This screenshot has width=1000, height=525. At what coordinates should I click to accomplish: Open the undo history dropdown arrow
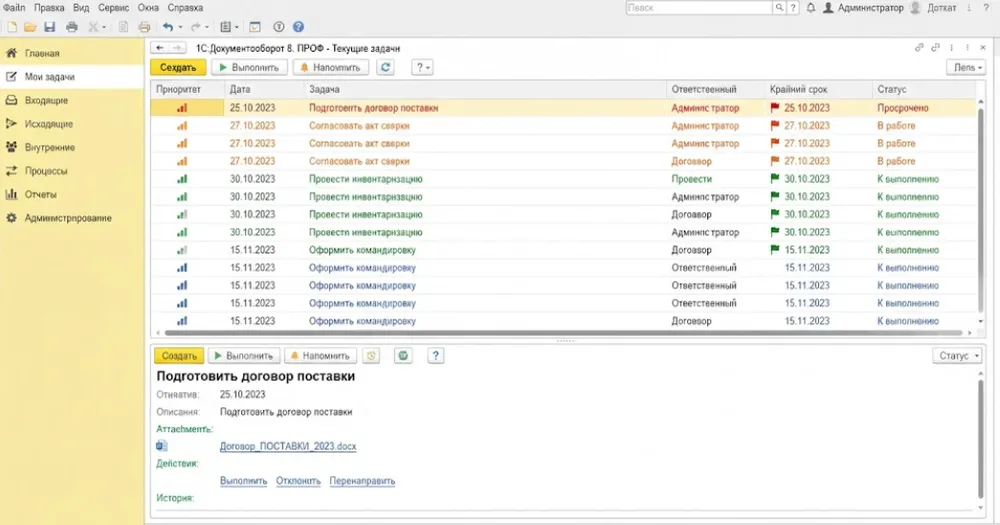pos(180,27)
